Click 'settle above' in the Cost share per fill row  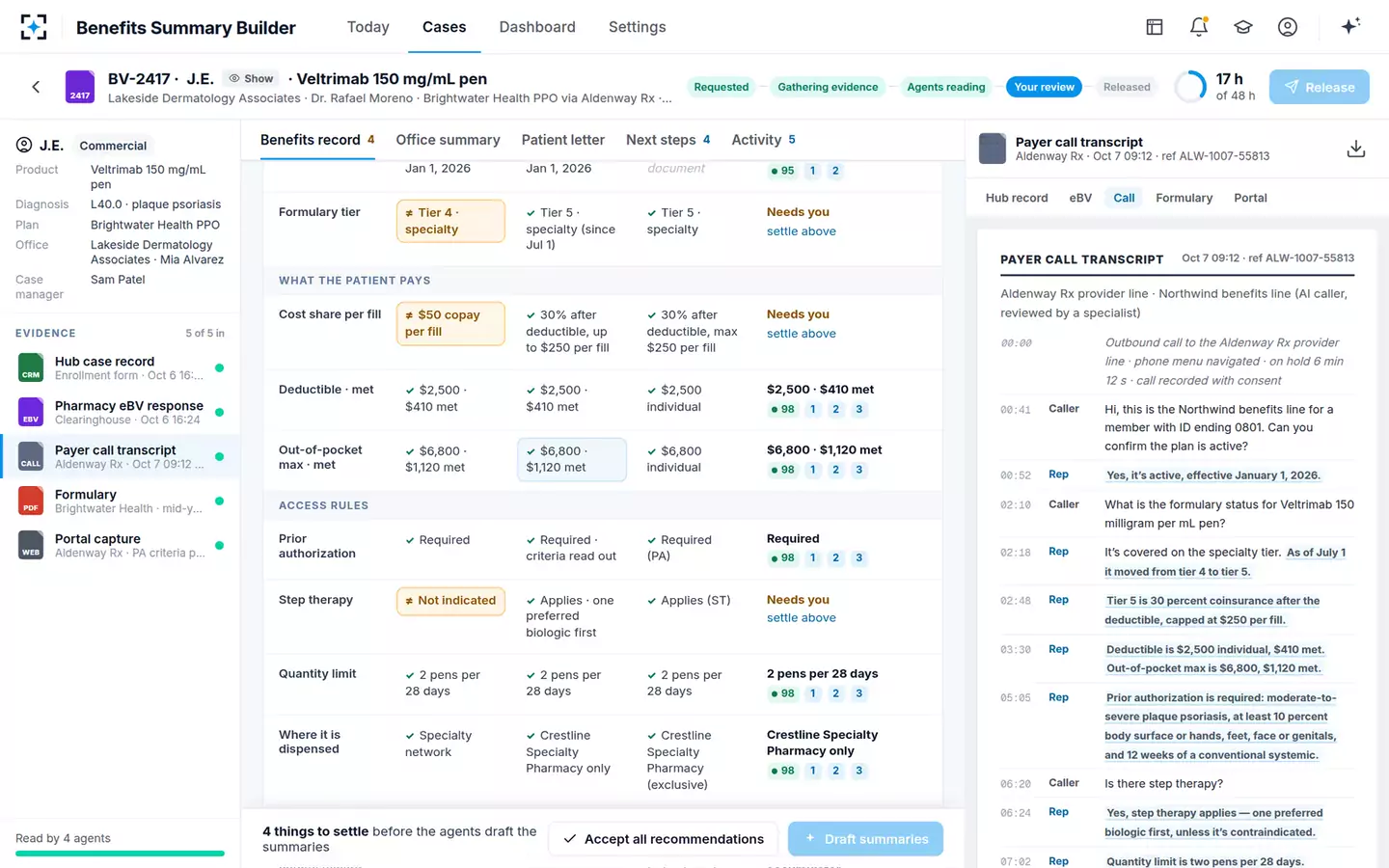coord(802,334)
